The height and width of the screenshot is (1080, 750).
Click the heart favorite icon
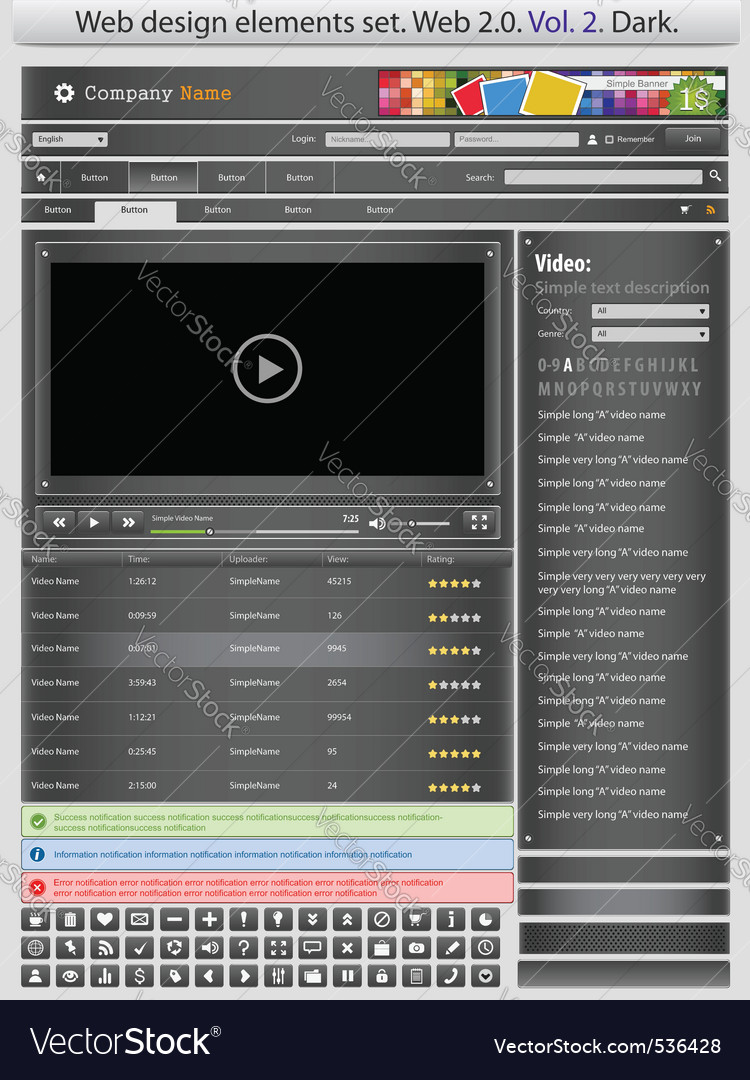coord(105,919)
